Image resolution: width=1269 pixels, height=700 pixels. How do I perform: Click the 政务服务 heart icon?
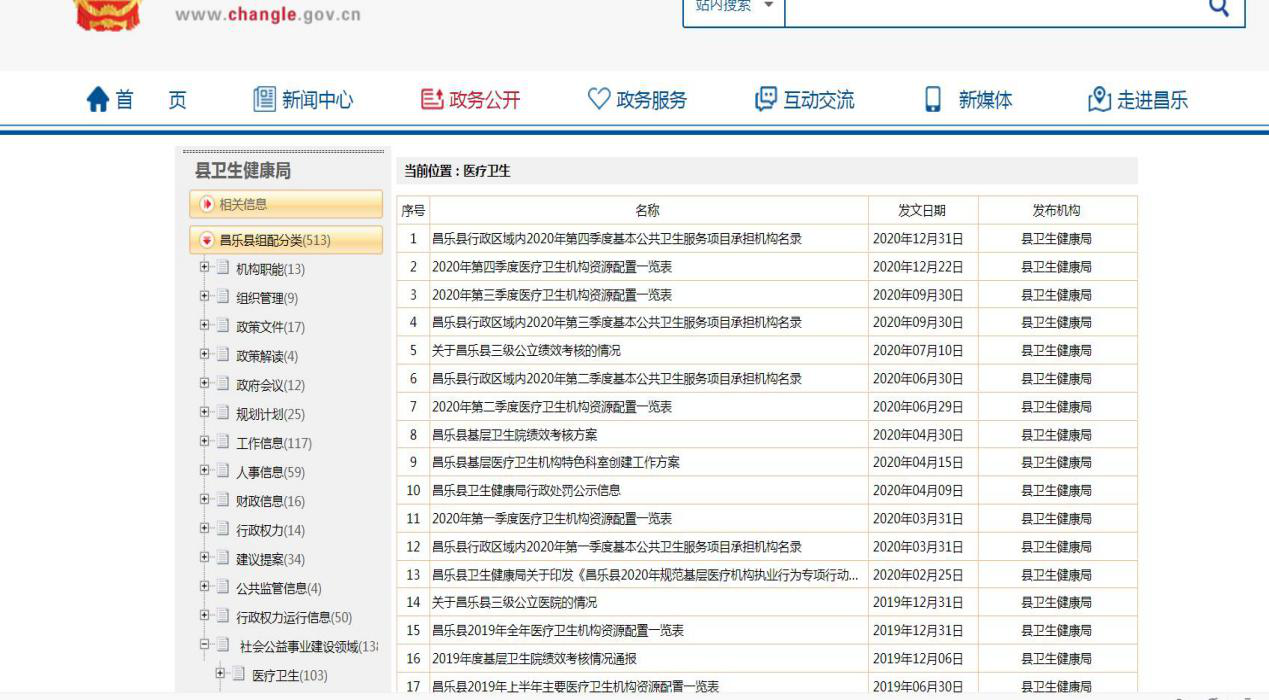[x=598, y=100]
